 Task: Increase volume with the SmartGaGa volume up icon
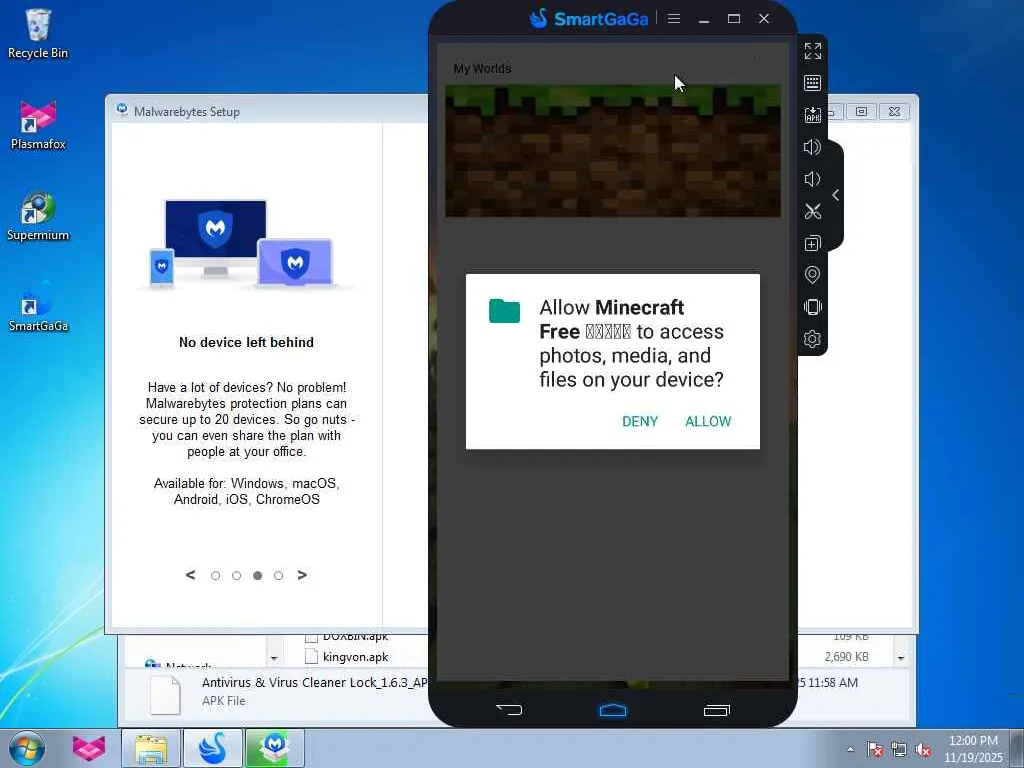812,147
